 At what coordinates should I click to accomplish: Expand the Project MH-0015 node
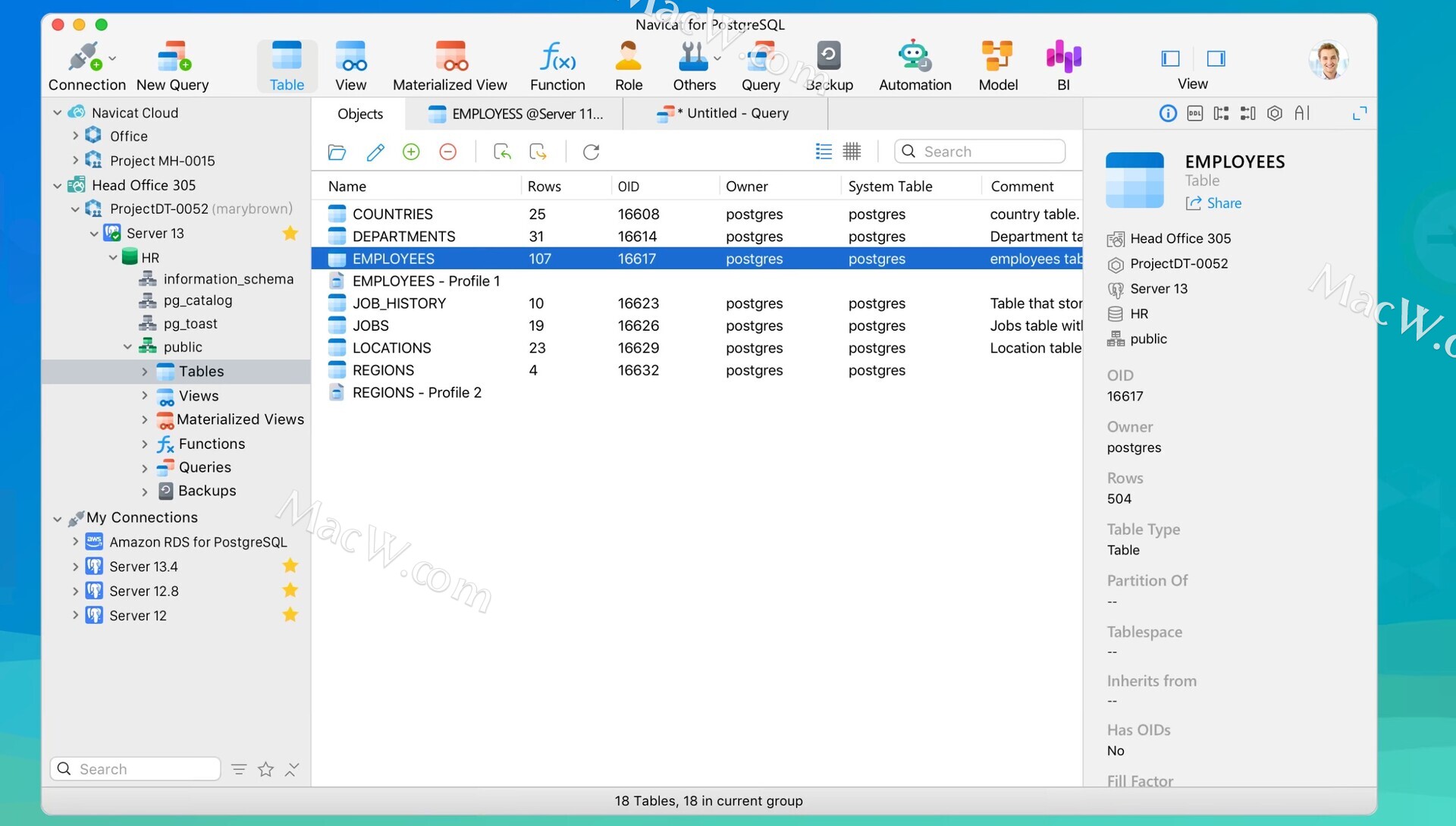pos(75,160)
